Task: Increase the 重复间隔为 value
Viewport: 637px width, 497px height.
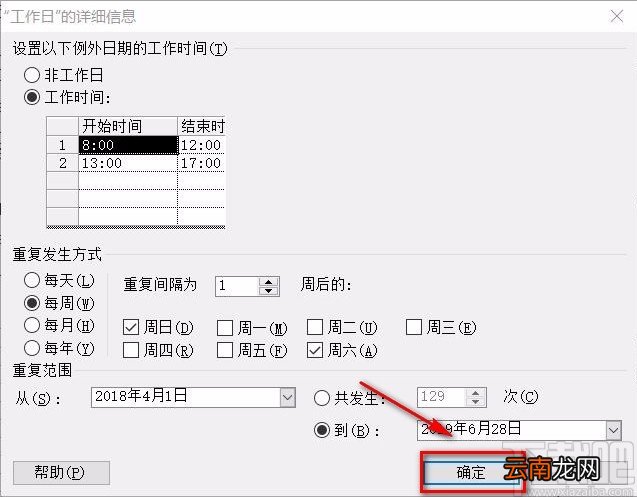Action: pos(268,282)
